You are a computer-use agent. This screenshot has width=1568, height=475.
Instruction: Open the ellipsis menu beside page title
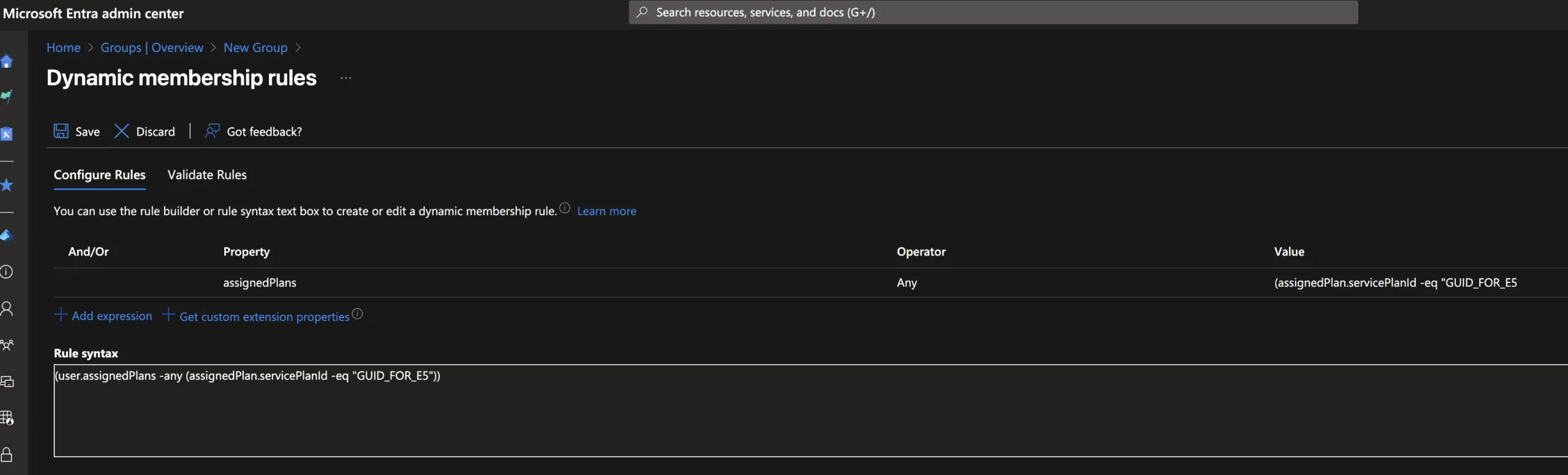346,78
